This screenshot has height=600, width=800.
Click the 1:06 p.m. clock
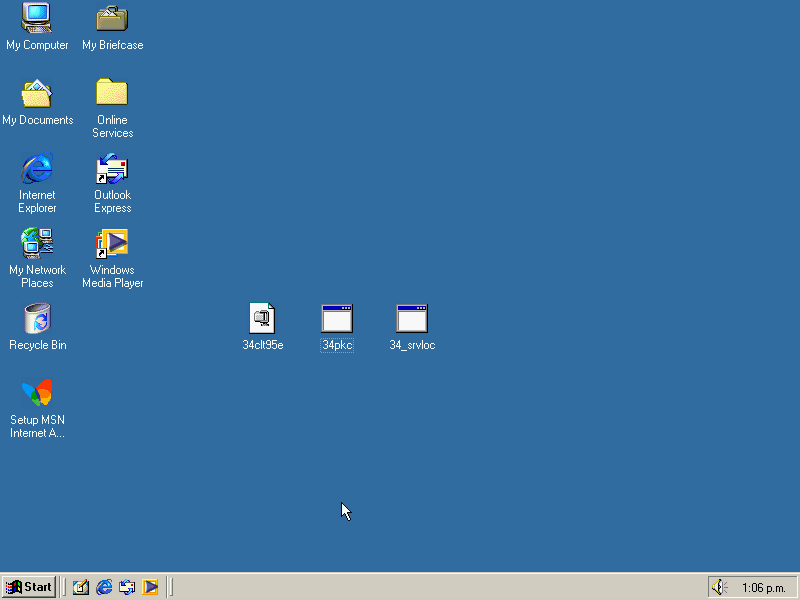[x=763, y=588]
